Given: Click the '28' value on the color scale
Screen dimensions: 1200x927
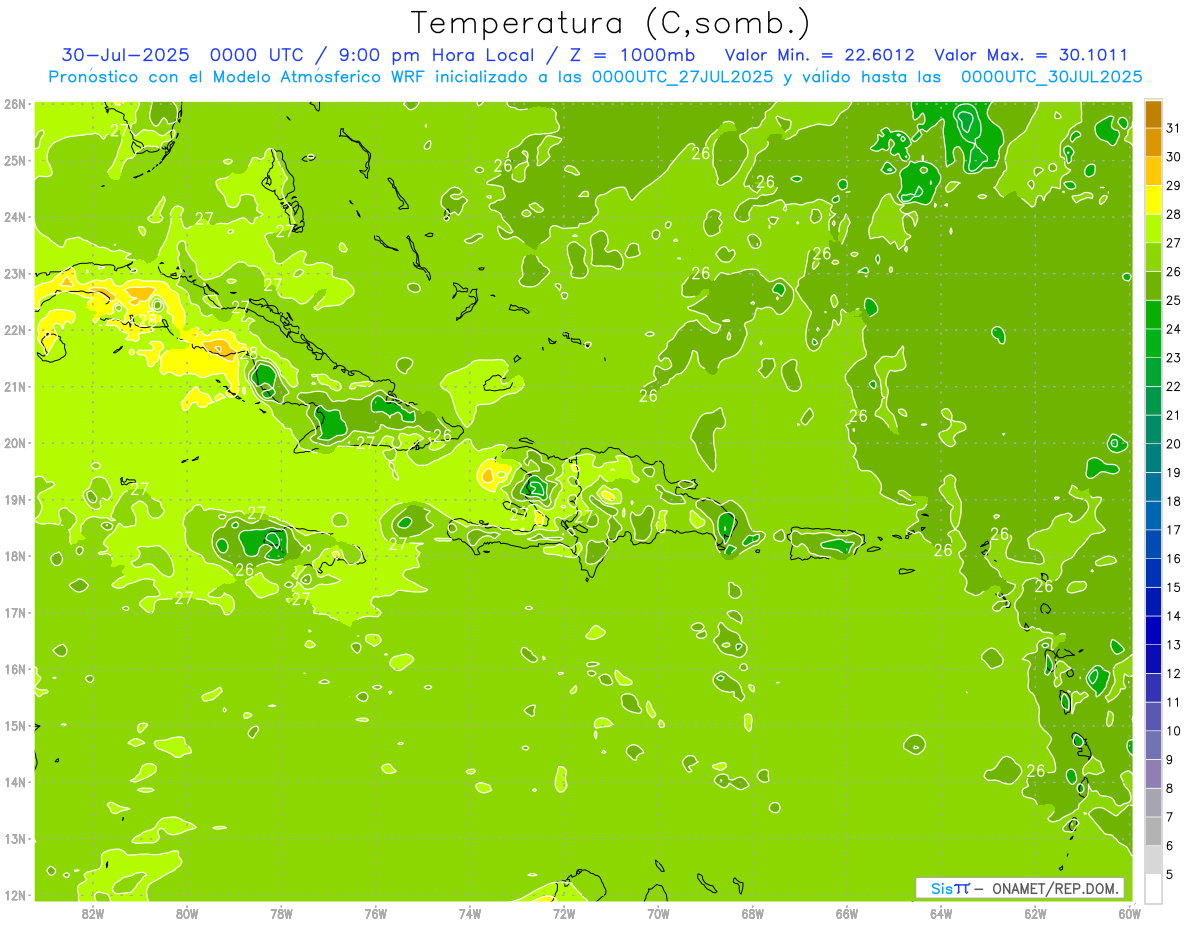Looking at the screenshot, I should [x=1174, y=214].
